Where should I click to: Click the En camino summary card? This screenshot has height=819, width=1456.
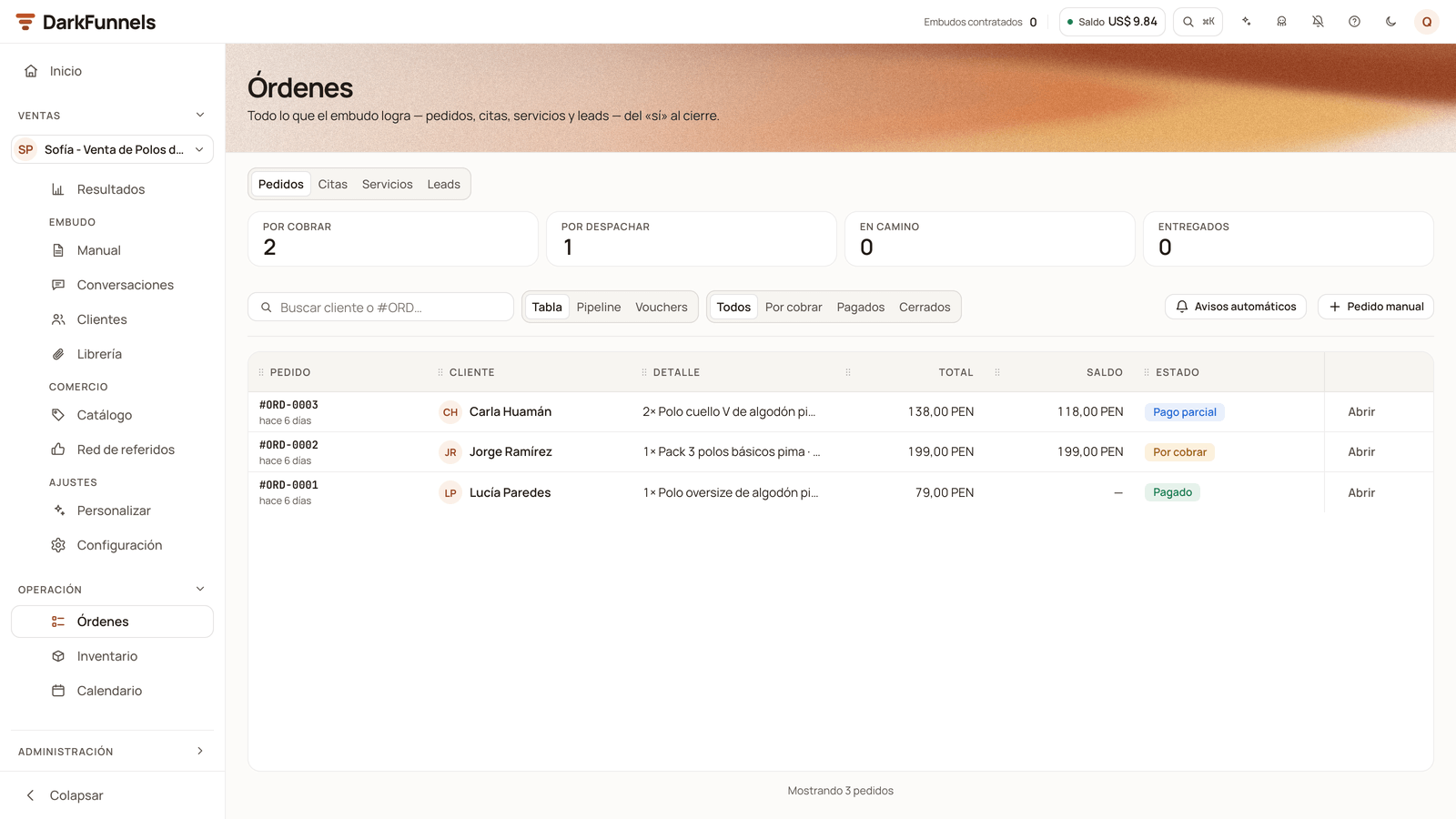click(x=990, y=238)
